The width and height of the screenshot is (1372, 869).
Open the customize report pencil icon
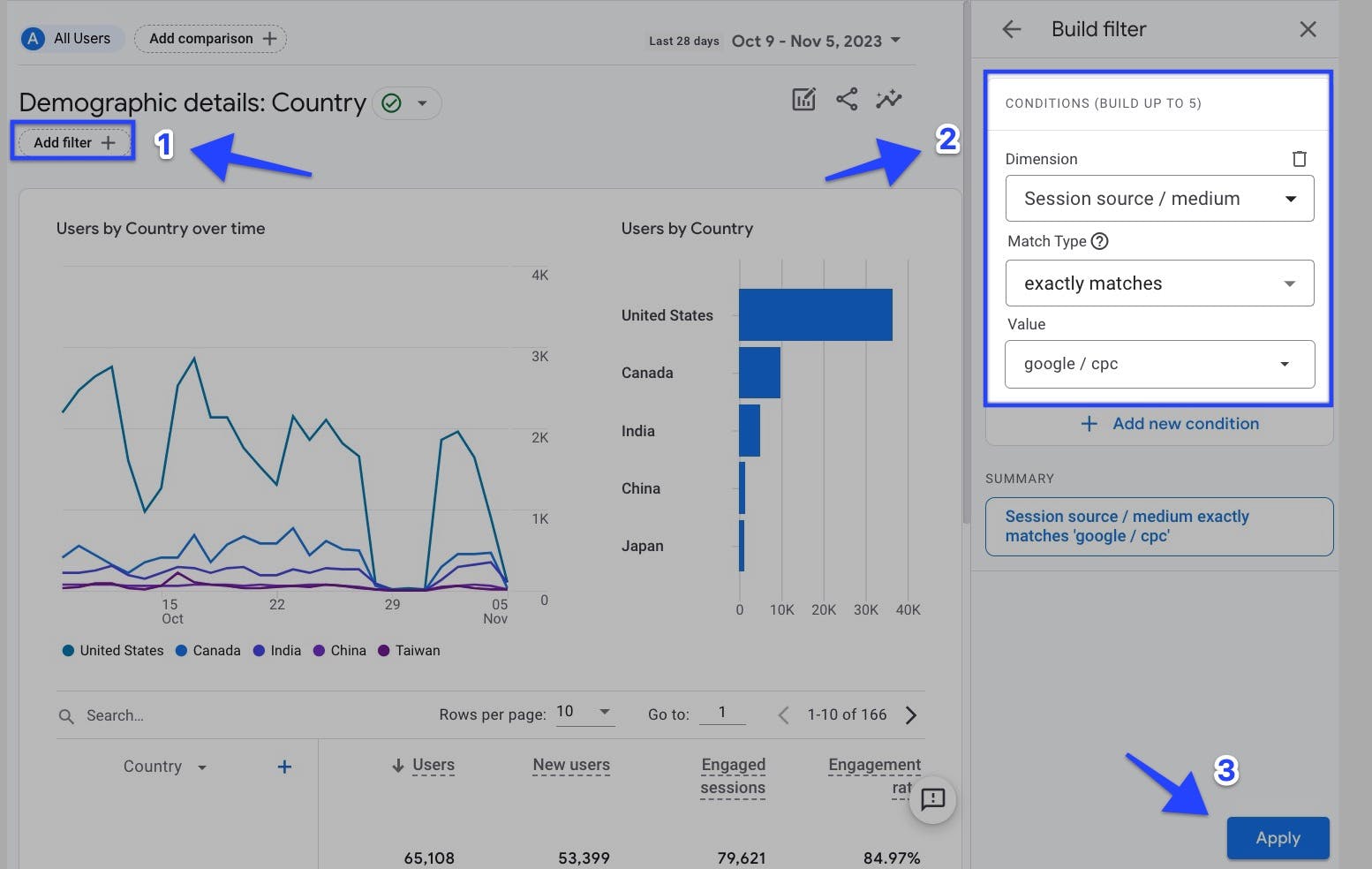pyautogui.click(x=803, y=100)
